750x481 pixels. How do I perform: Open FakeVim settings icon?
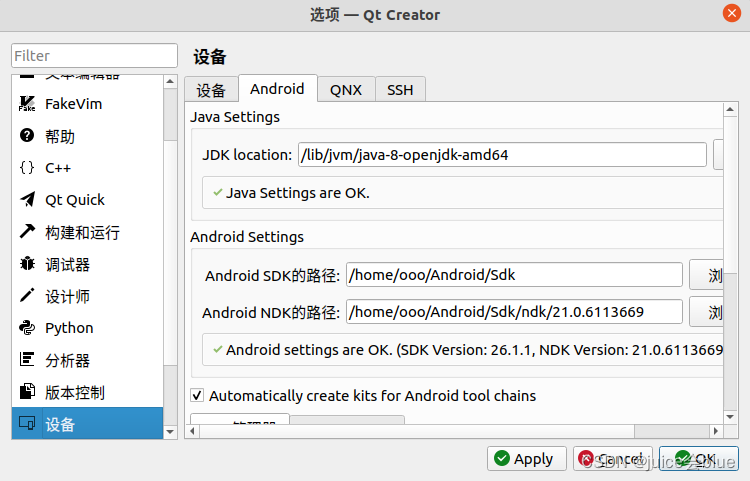(x=27, y=104)
